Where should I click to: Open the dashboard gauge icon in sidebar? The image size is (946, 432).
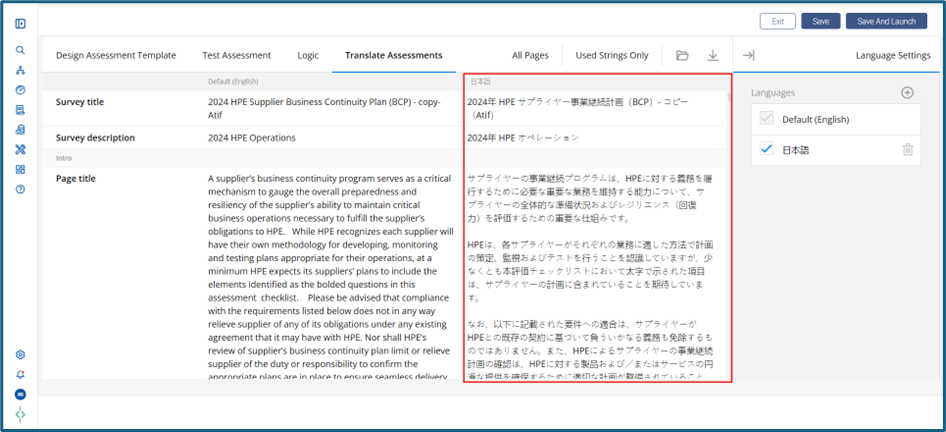coord(20,90)
